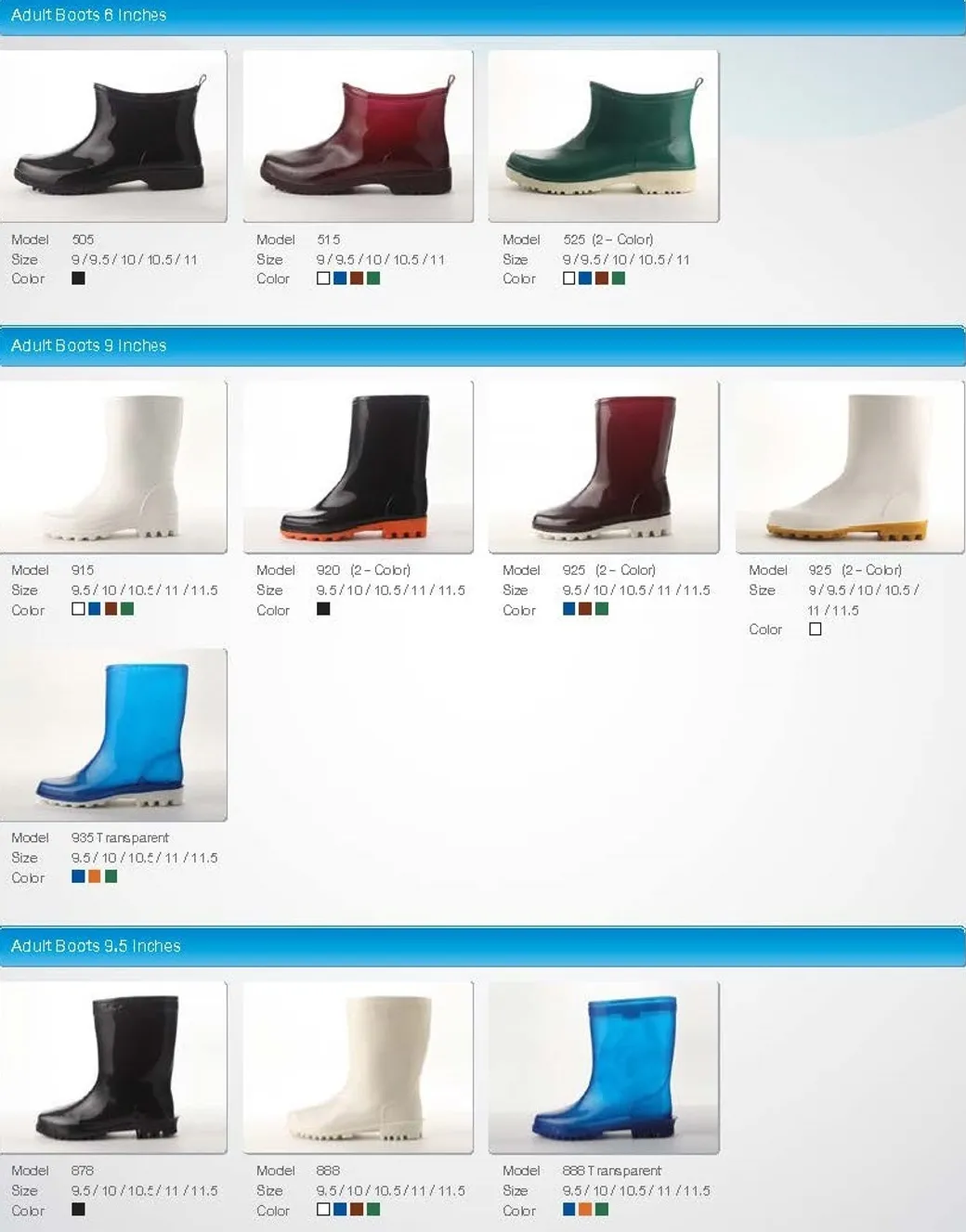Screen dimensions: 966x1232
Task: Select the blue 888 Transparent boot image
Action: 604,1068
